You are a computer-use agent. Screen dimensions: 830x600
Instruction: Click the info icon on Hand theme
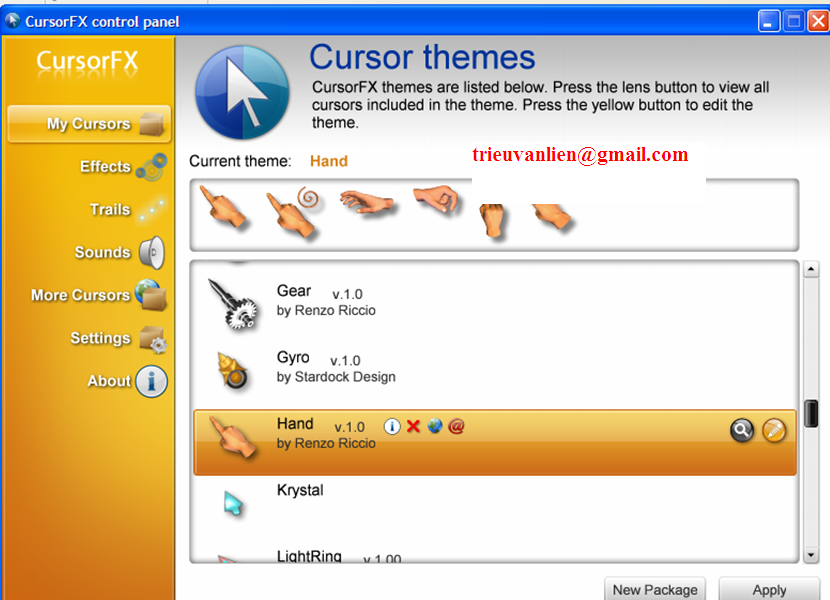tap(392, 427)
